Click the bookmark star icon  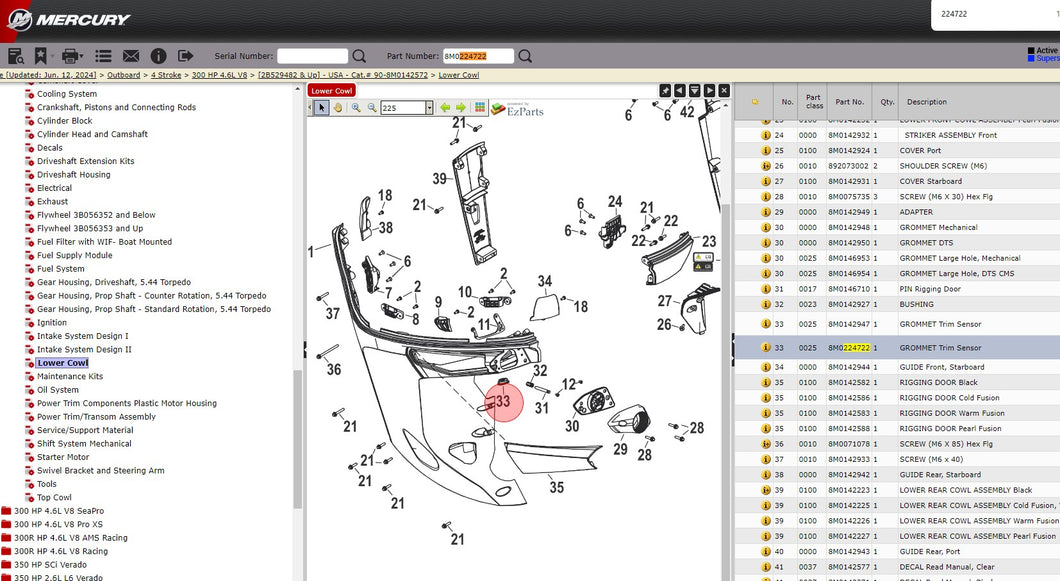click(41, 55)
